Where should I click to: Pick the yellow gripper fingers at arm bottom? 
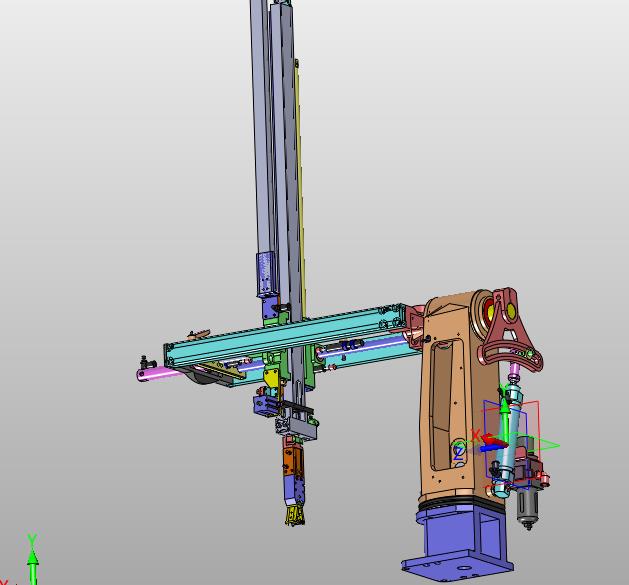295,515
